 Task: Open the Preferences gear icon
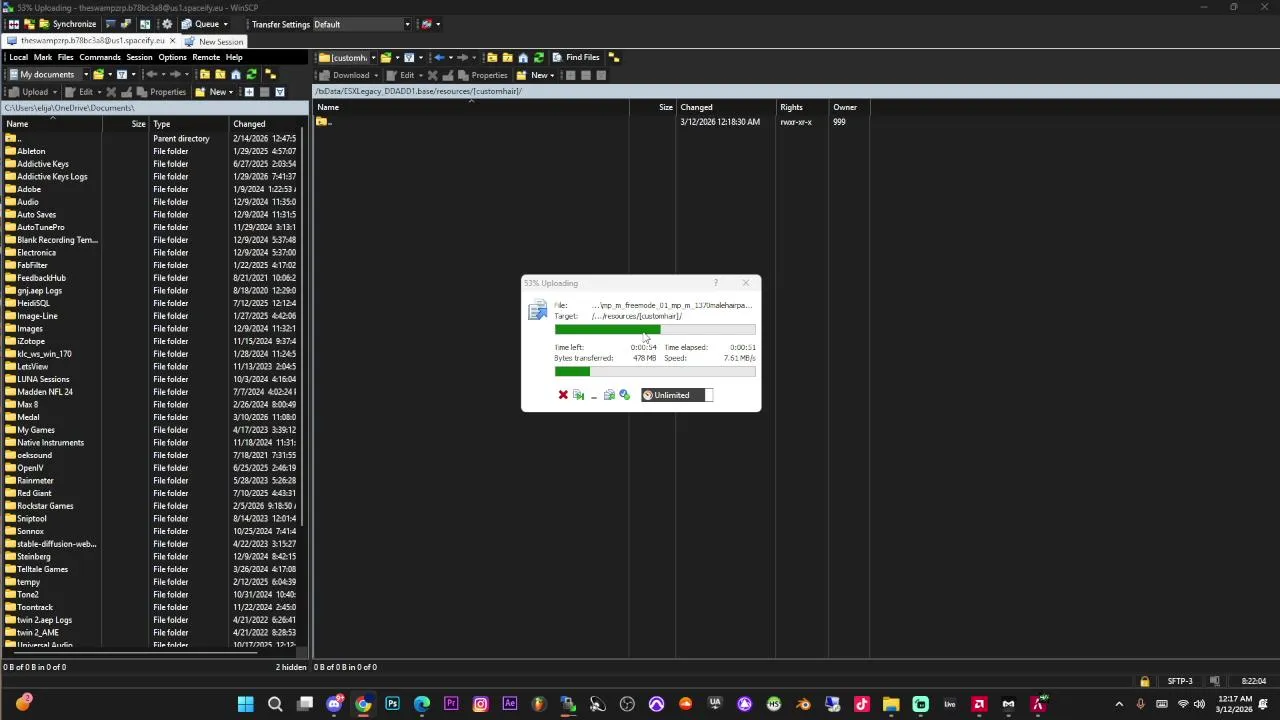coord(166,24)
